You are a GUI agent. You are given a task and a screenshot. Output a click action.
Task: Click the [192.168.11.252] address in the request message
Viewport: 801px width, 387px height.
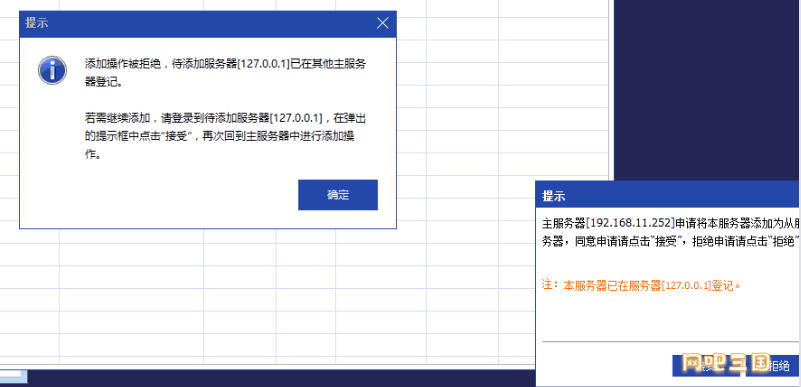tap(629, 224)
